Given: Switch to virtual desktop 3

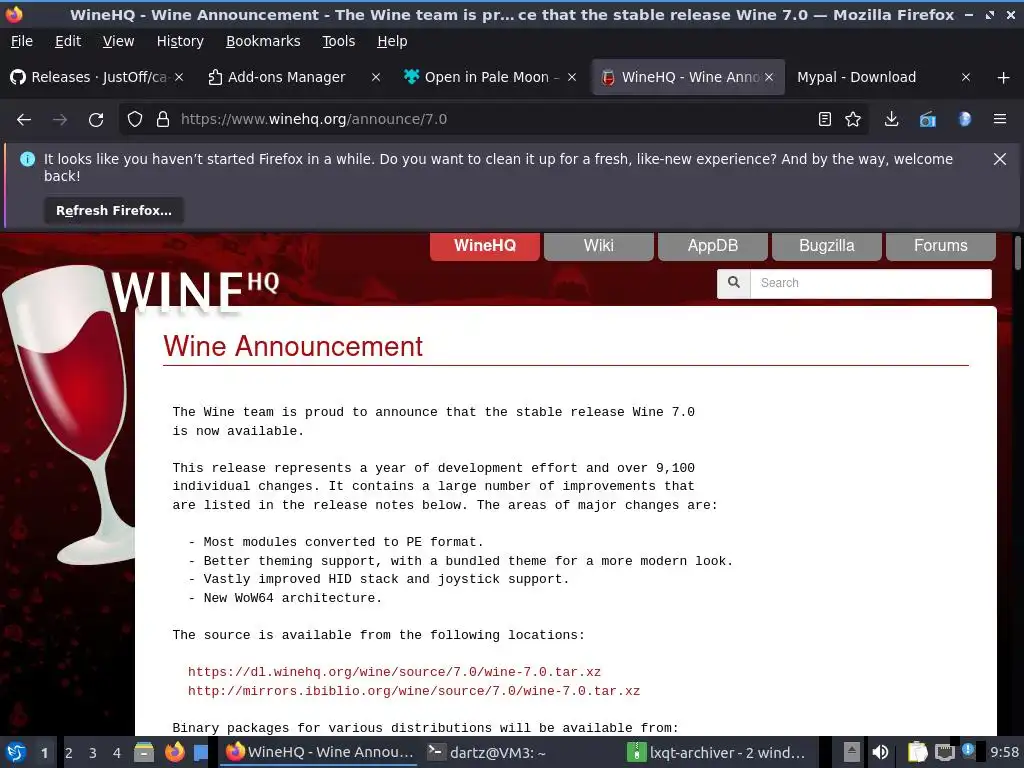Looking at the screenshot, I should 93,752.
